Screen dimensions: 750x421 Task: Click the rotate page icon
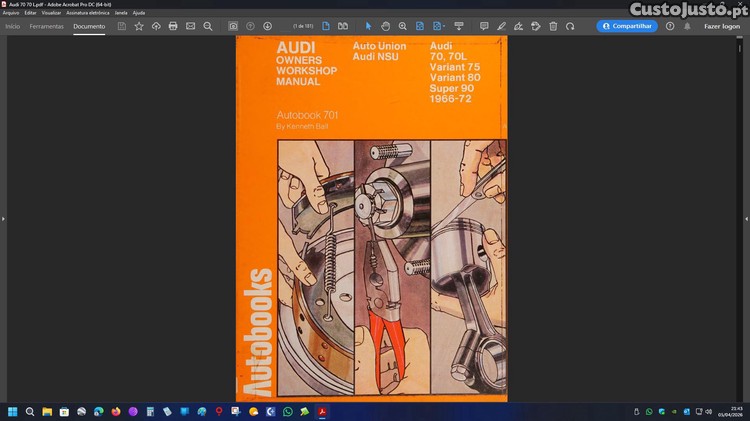[x=570, y=26]
